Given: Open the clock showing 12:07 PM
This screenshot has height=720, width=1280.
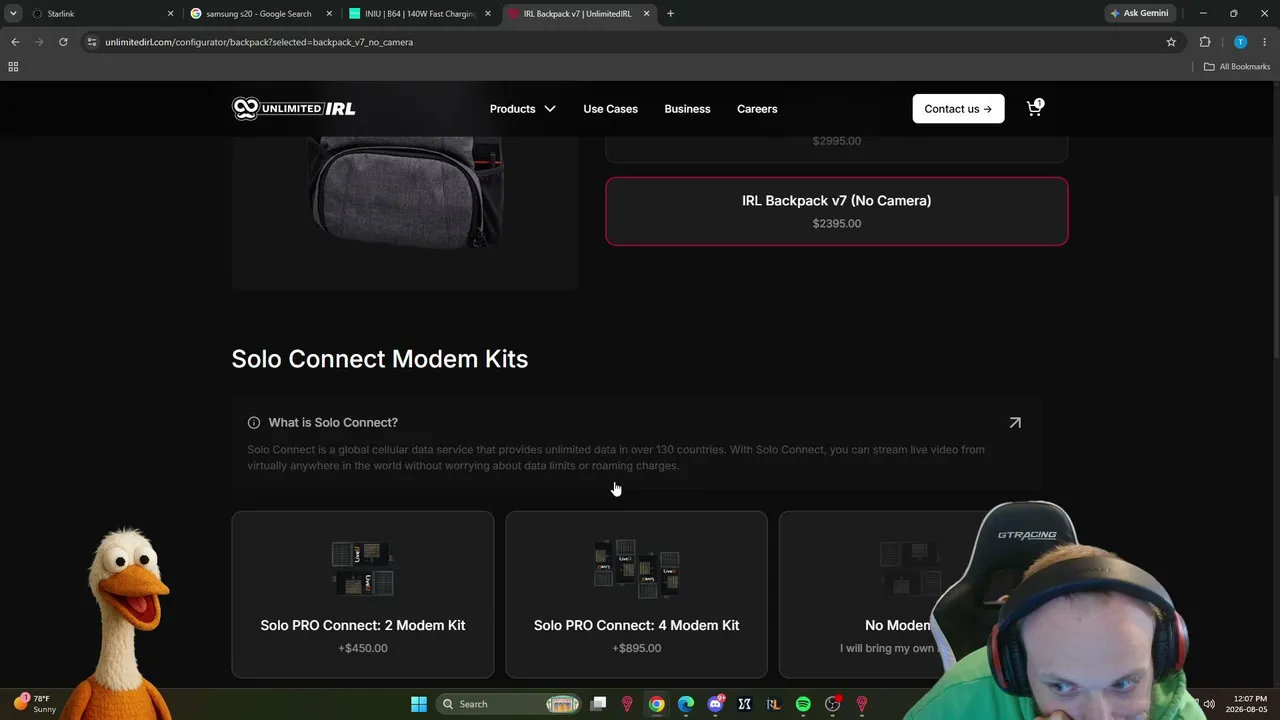Looking at the screenshot, I should point(1250,704).
